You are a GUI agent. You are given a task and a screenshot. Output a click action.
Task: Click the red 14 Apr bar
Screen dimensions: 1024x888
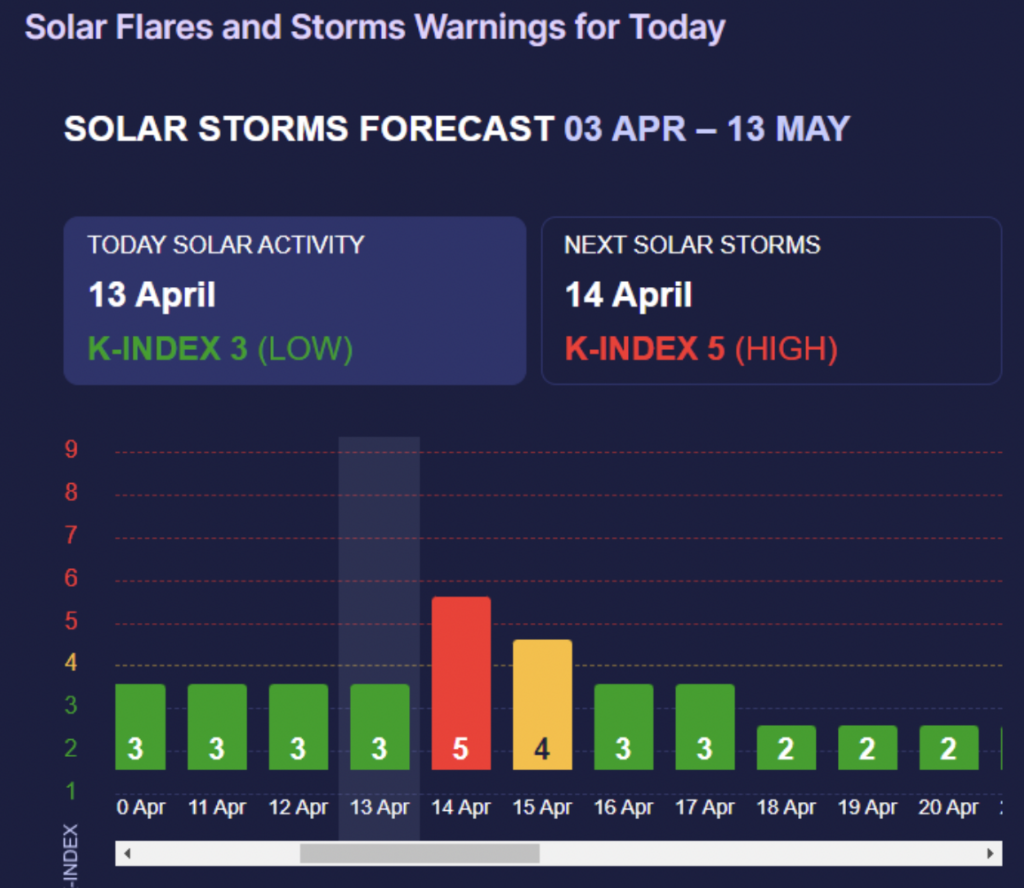pyautogui.click(x=461, y=684)
